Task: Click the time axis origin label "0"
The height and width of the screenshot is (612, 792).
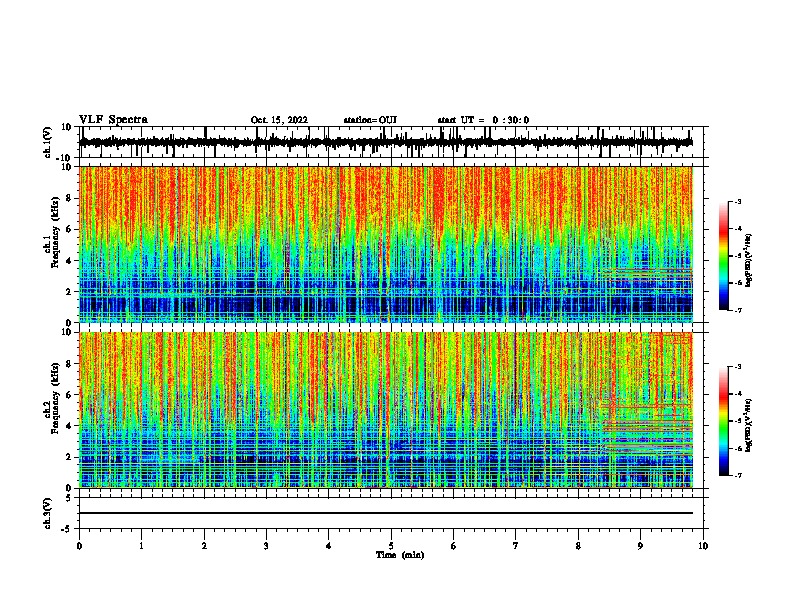Action: (x=79, y=546)
